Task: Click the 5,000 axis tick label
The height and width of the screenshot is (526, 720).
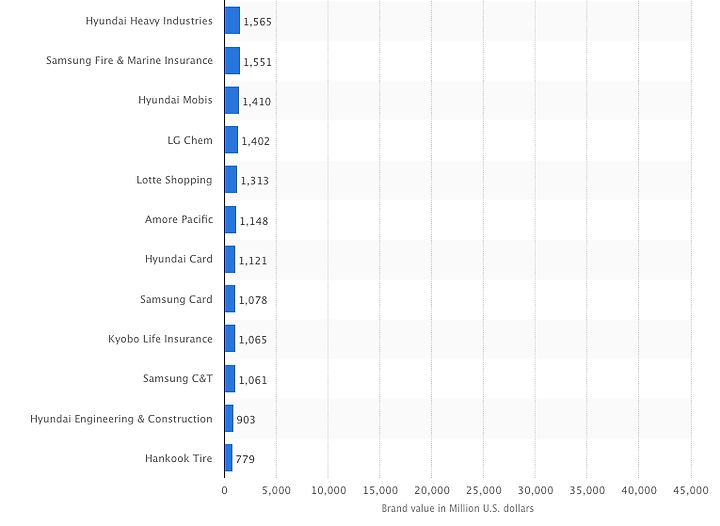Action: (276, 491)
